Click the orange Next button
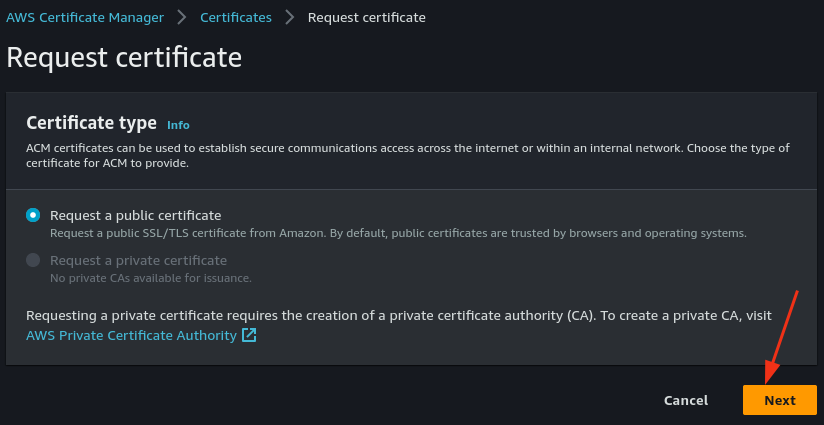This screenshot has width=824, height=425. click(x=779, y=400)
